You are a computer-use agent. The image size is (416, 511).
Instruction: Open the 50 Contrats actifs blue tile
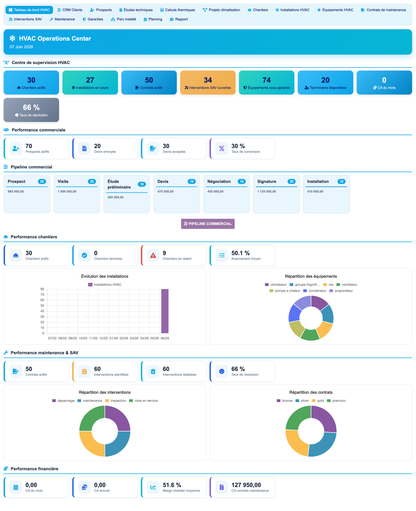(149, 82)
